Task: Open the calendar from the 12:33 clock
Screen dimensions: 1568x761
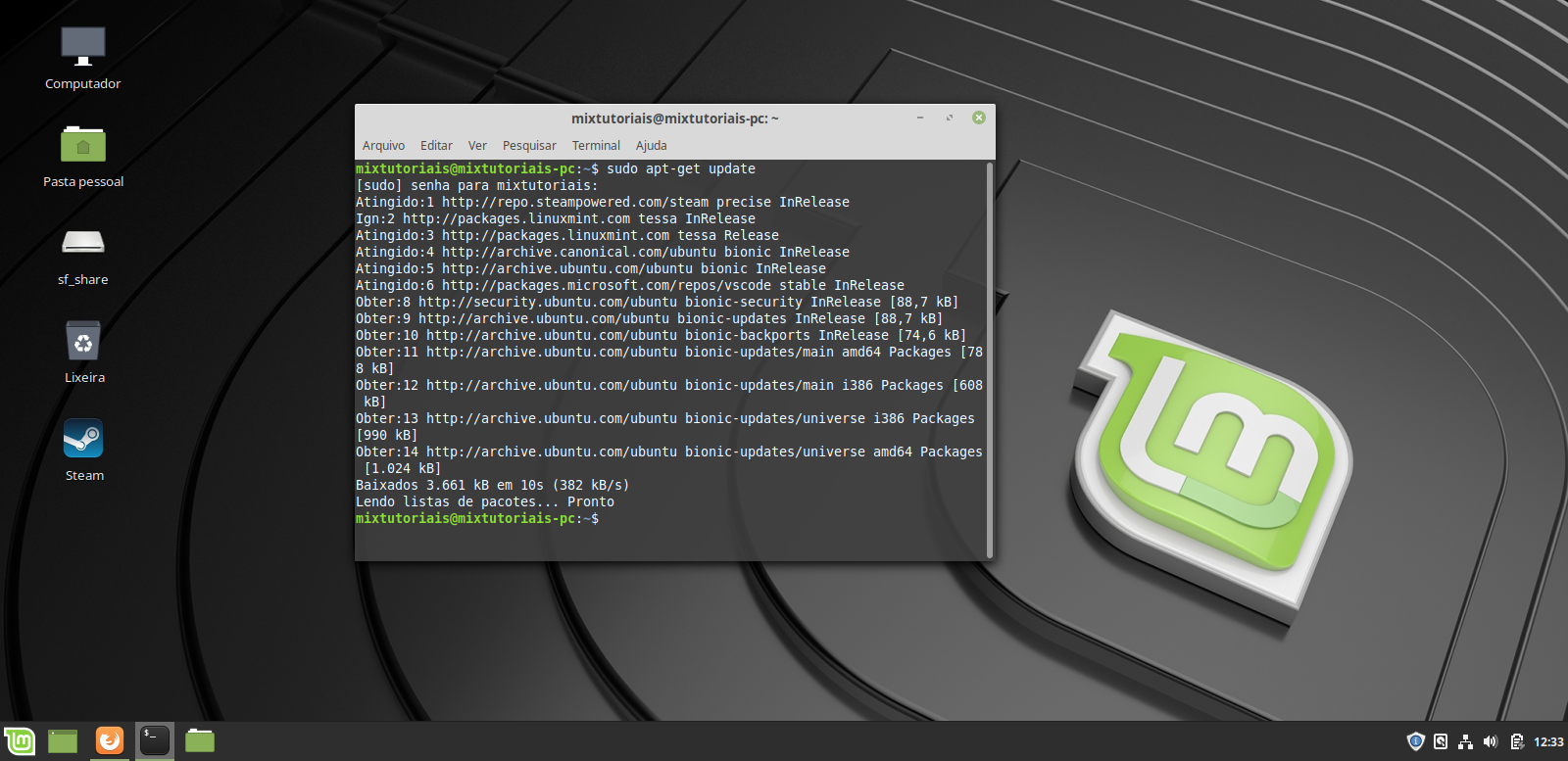Action: [x=1548, y=741]
